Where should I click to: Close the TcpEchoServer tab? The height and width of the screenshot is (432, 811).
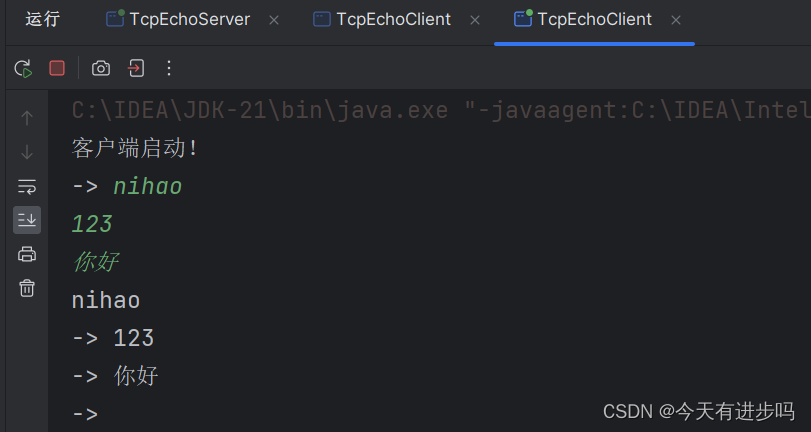pyautogui.click(x=274, y=20)
